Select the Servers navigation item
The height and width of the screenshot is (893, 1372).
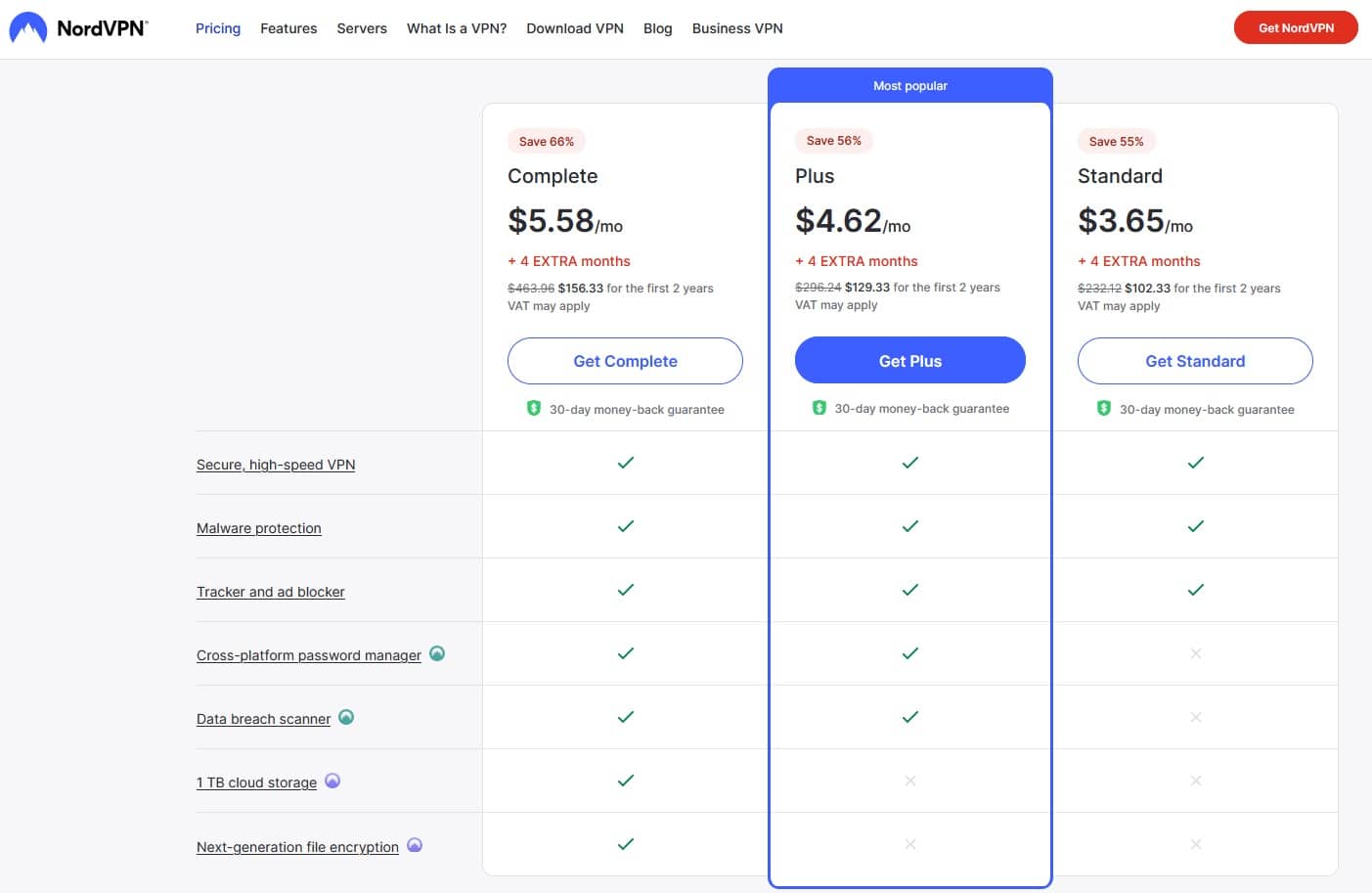tap(362, 28)
